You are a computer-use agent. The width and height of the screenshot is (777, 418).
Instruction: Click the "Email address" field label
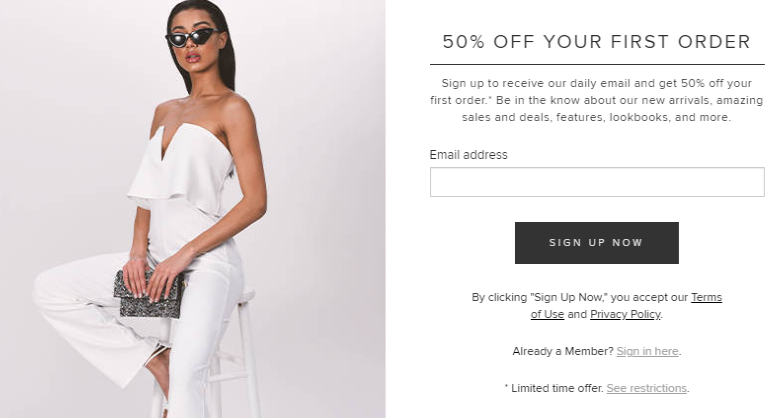(468, 155)
